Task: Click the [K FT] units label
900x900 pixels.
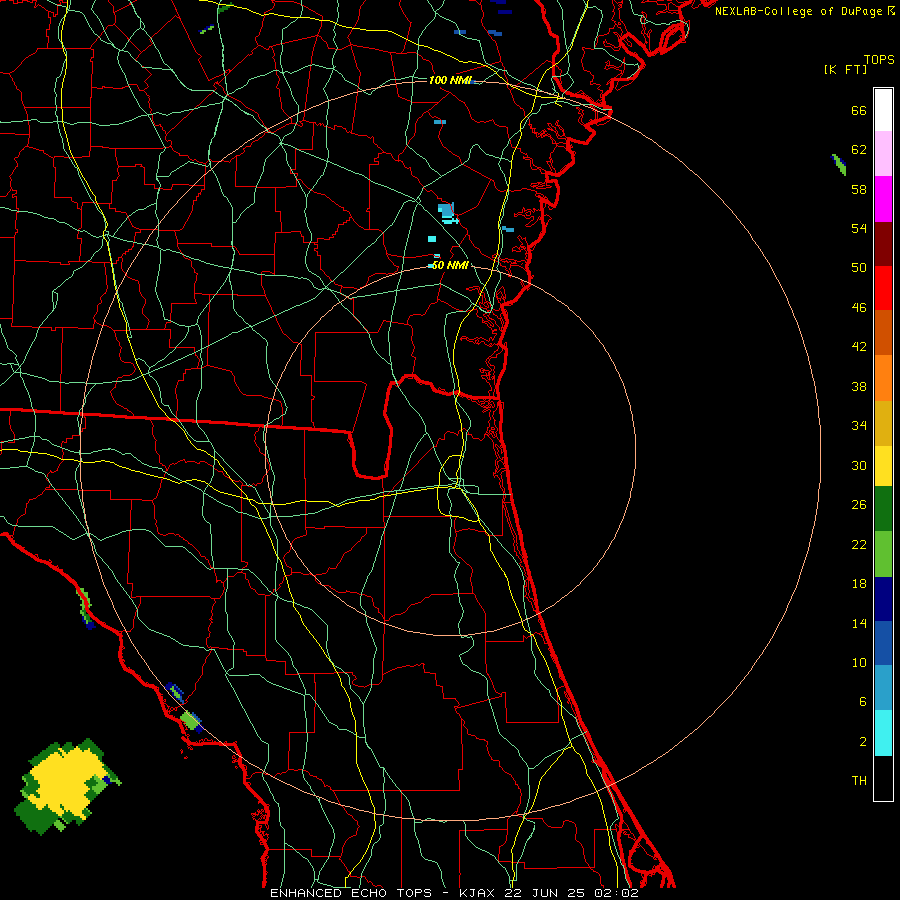Action: (845, 69)
